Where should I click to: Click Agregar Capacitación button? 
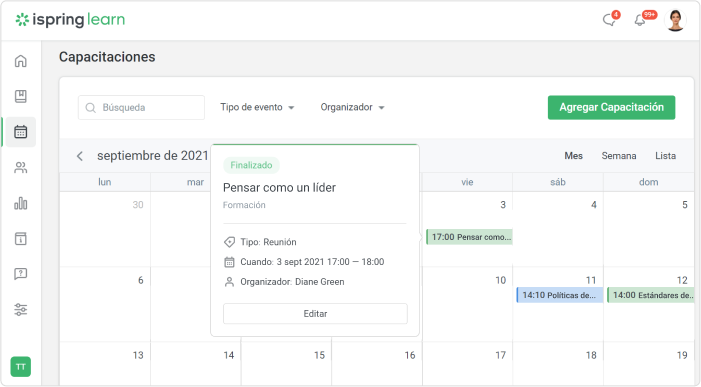611,107
